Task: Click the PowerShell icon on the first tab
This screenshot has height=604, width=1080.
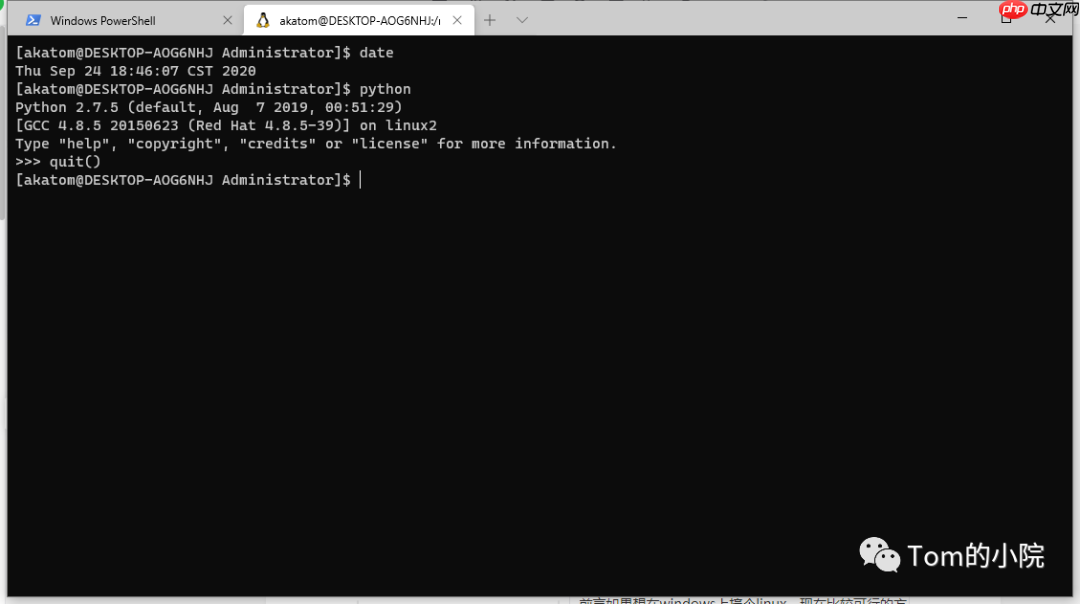Action: click(x=33, y=19)
